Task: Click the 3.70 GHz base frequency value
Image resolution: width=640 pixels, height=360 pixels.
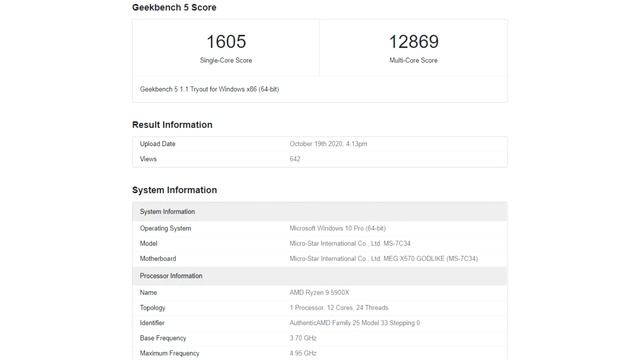Action: coord(303,338)
